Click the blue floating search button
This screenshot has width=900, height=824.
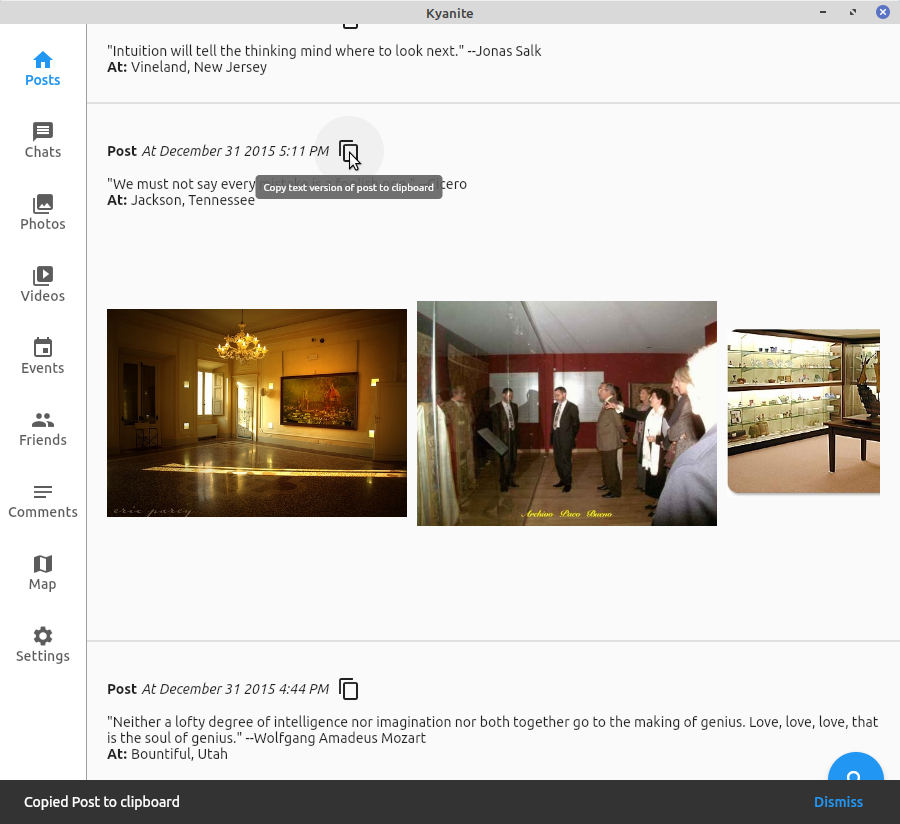(855, 772)
